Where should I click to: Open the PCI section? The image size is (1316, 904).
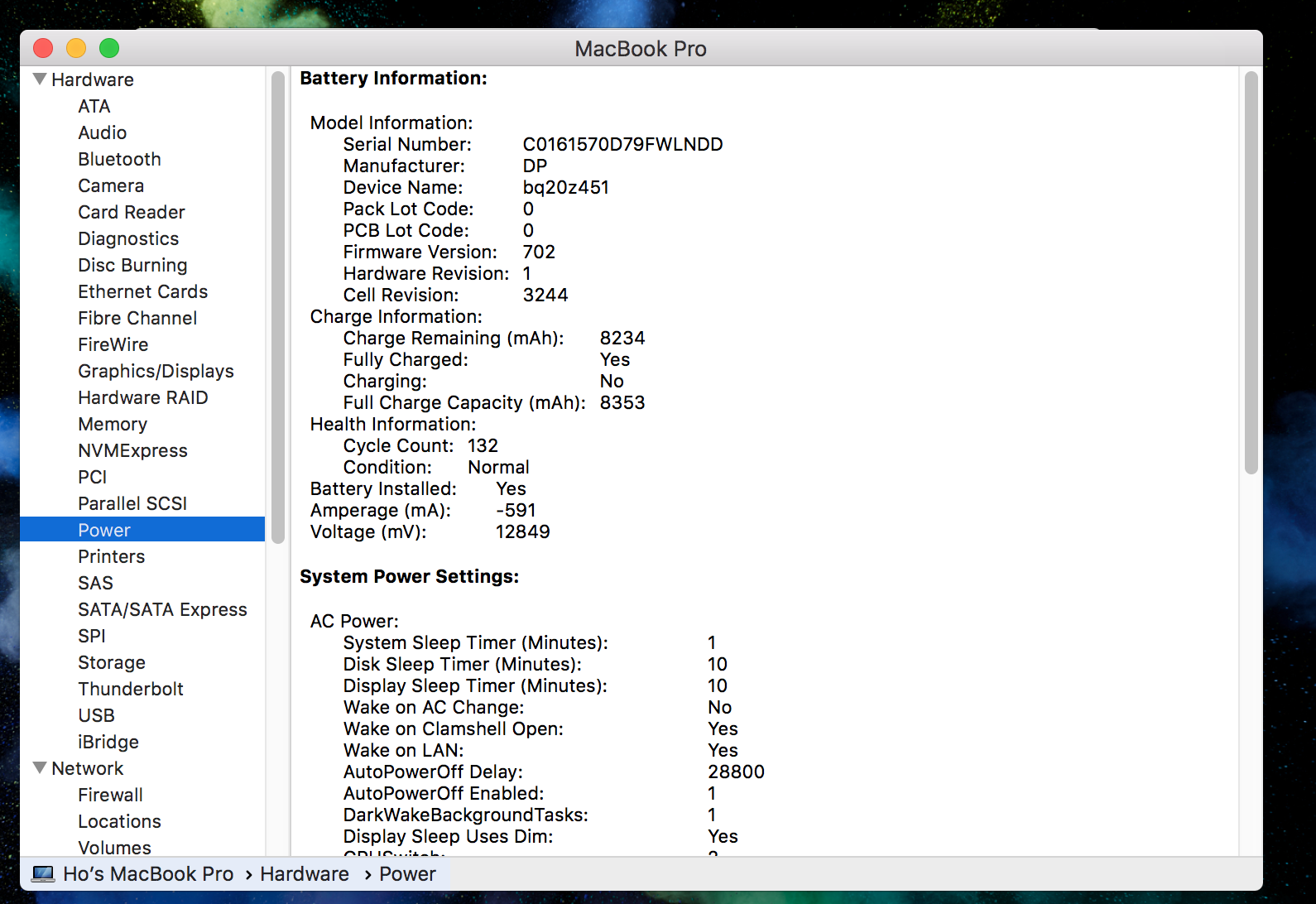(x=93, y=477)
